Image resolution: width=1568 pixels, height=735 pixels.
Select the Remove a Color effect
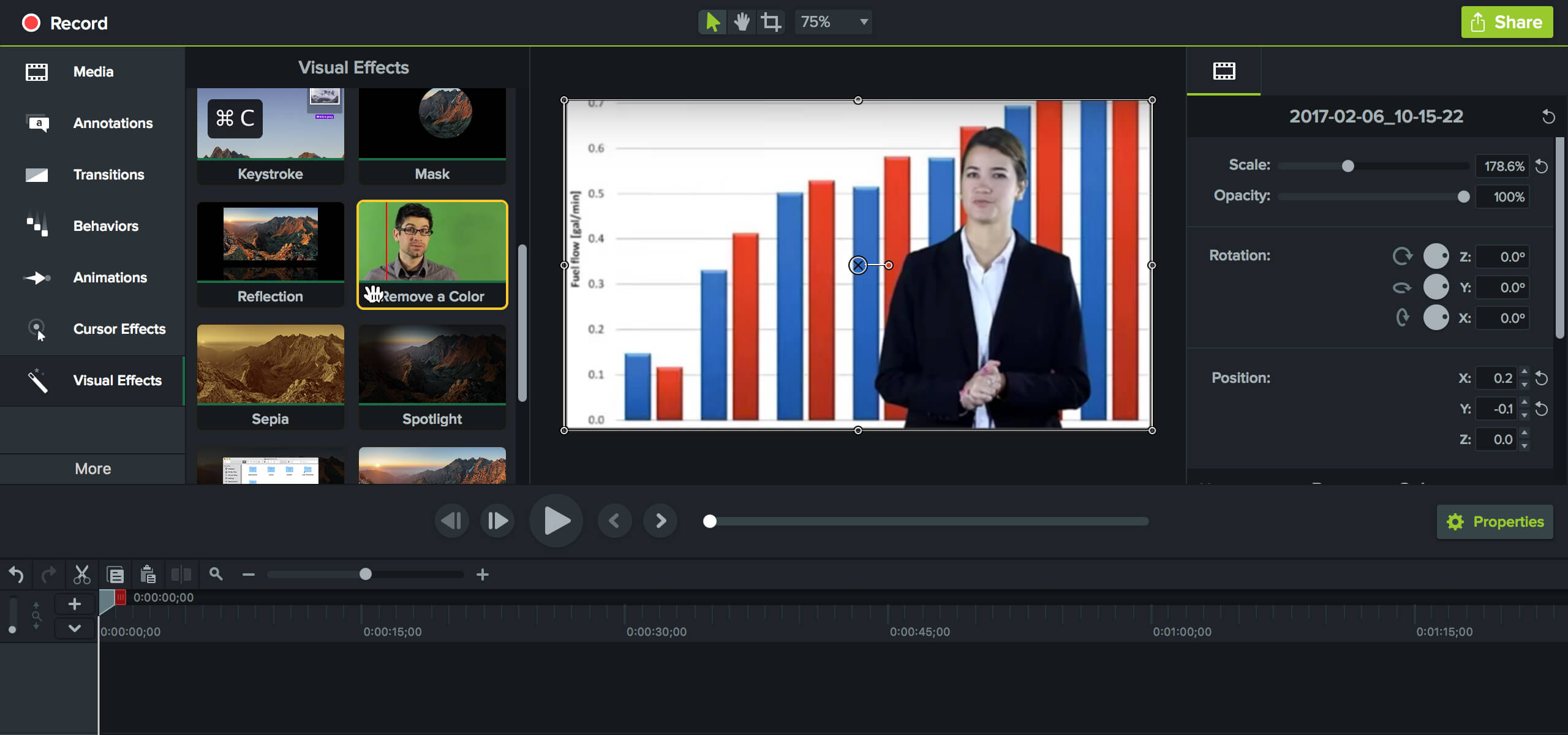click(x=432, y=253)
